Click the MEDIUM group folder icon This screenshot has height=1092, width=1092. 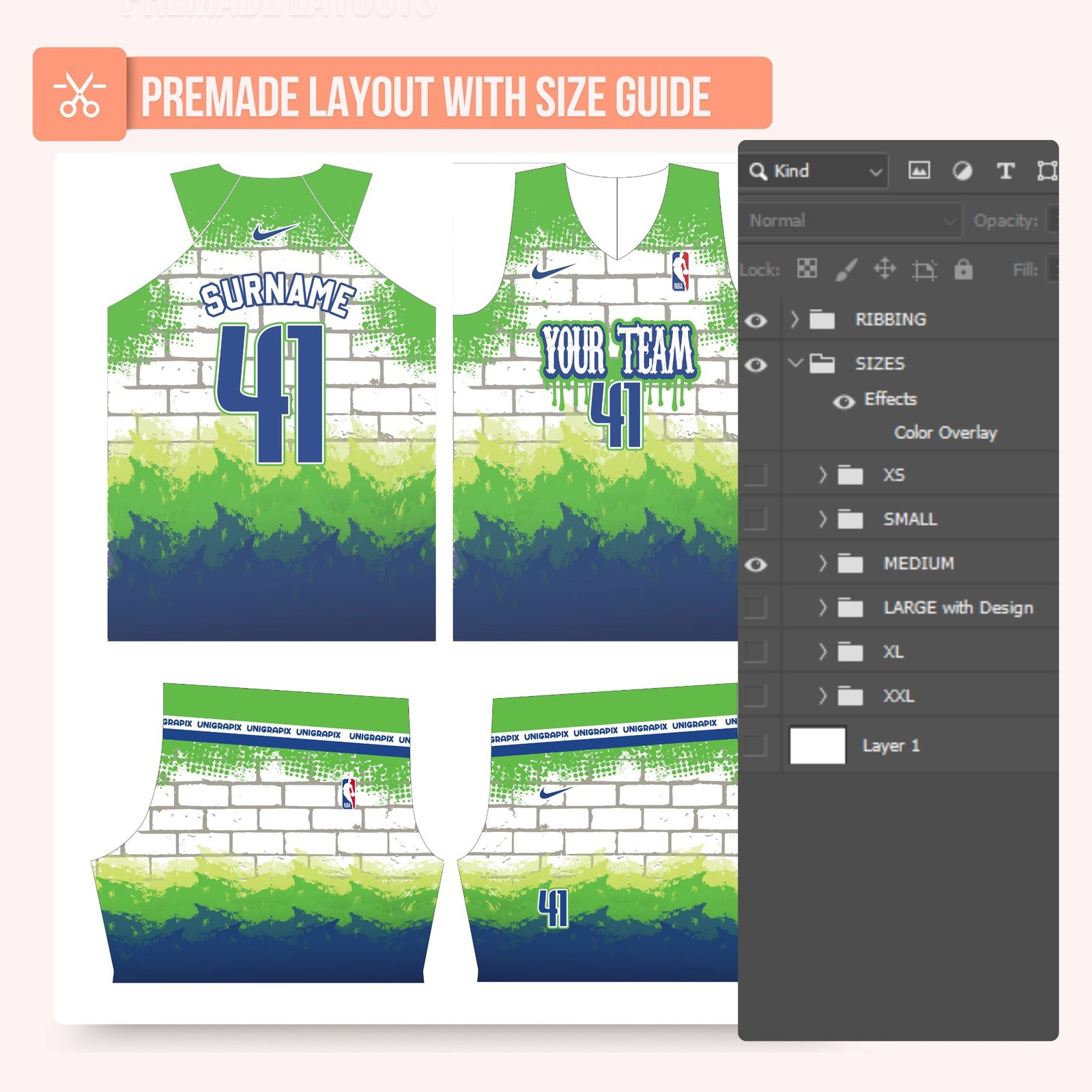[850, 564]
